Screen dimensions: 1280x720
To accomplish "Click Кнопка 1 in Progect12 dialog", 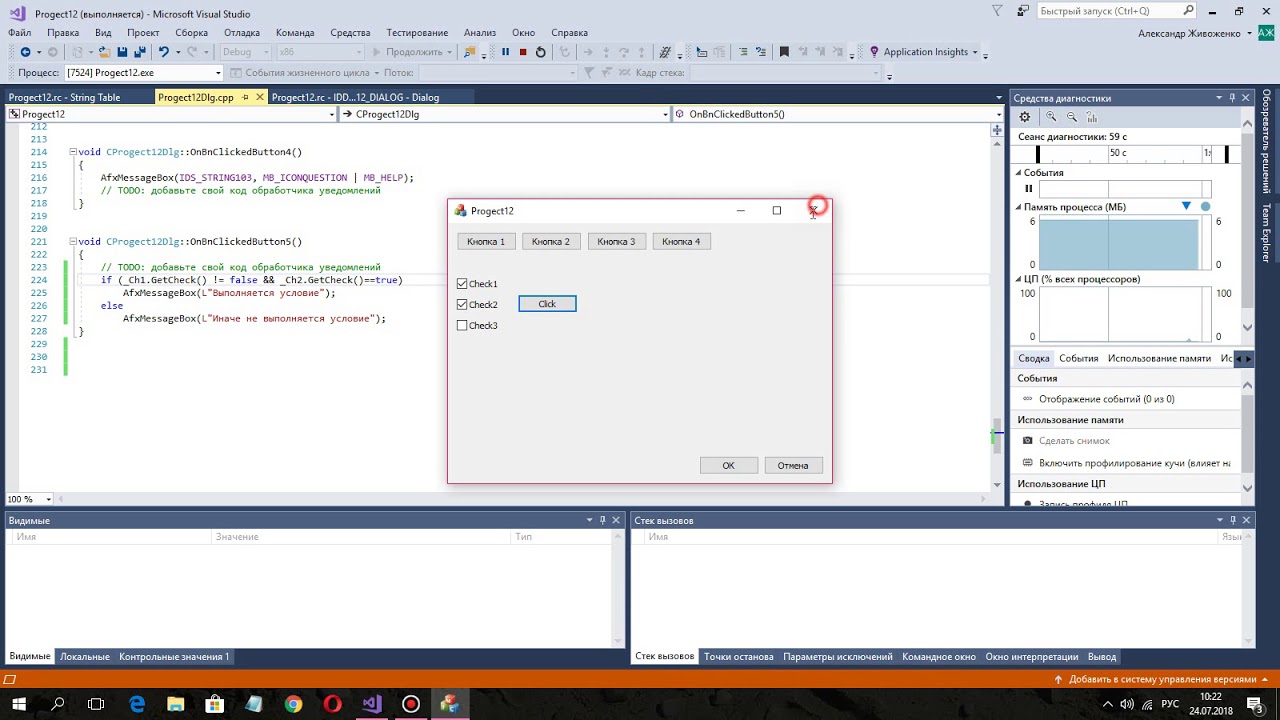I will coord(486,241).
